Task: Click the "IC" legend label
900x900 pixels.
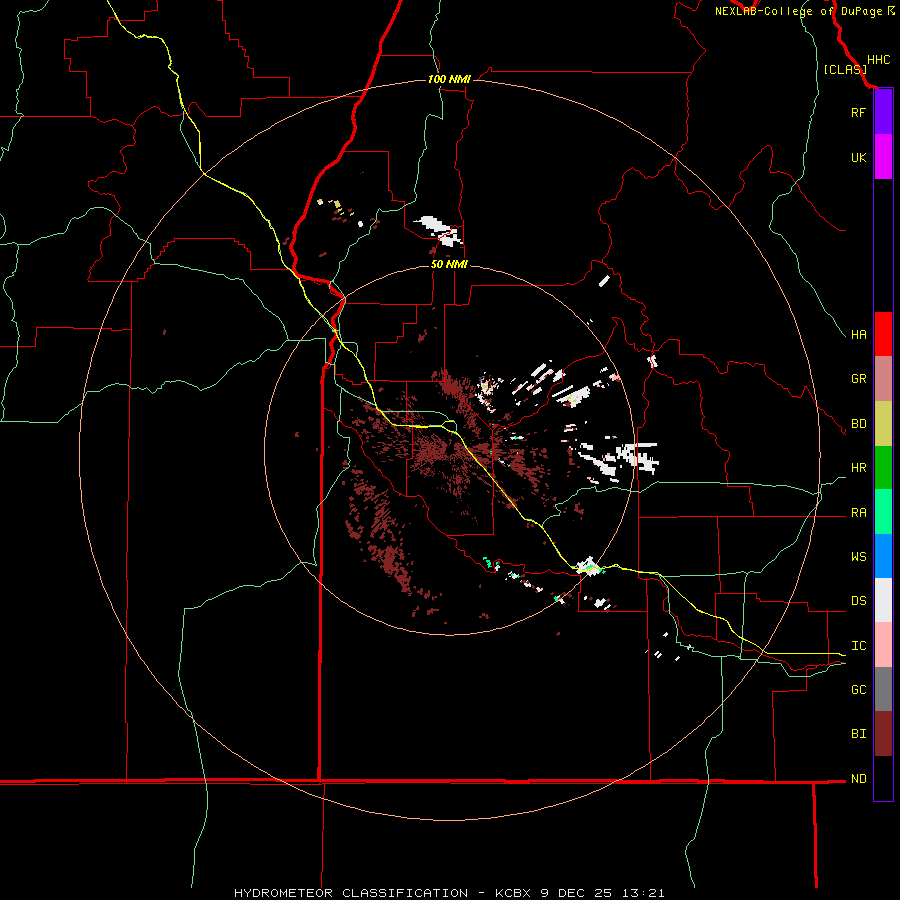Action: [x=858, y=646]
